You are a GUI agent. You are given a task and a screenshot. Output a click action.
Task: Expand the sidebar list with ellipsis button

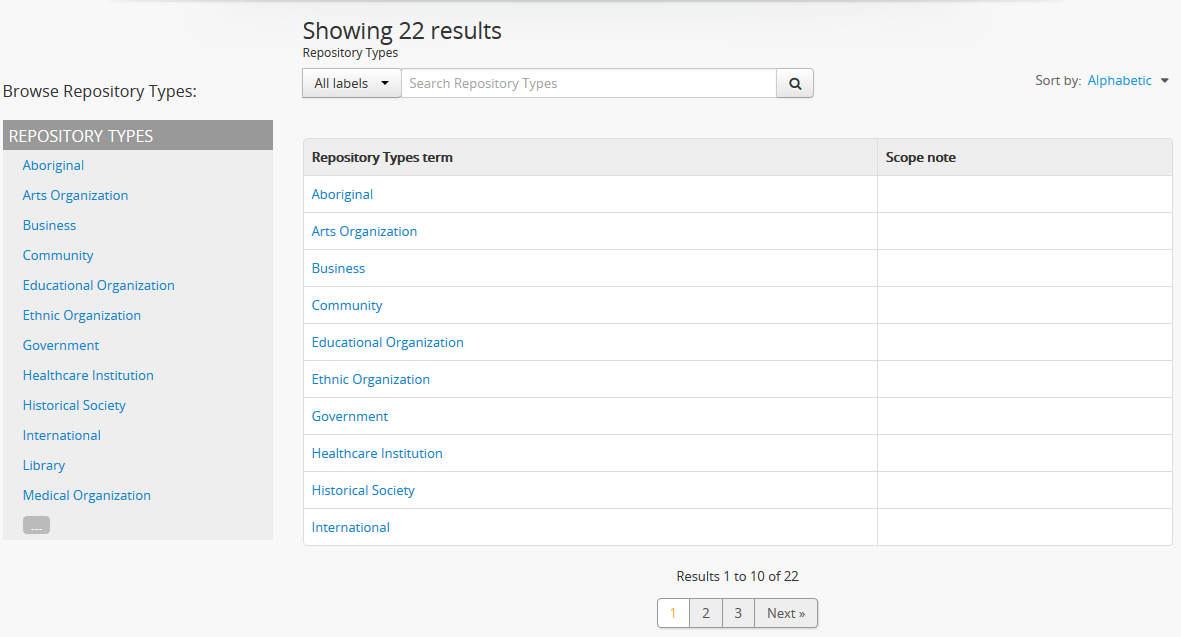[x=36, y=526]
